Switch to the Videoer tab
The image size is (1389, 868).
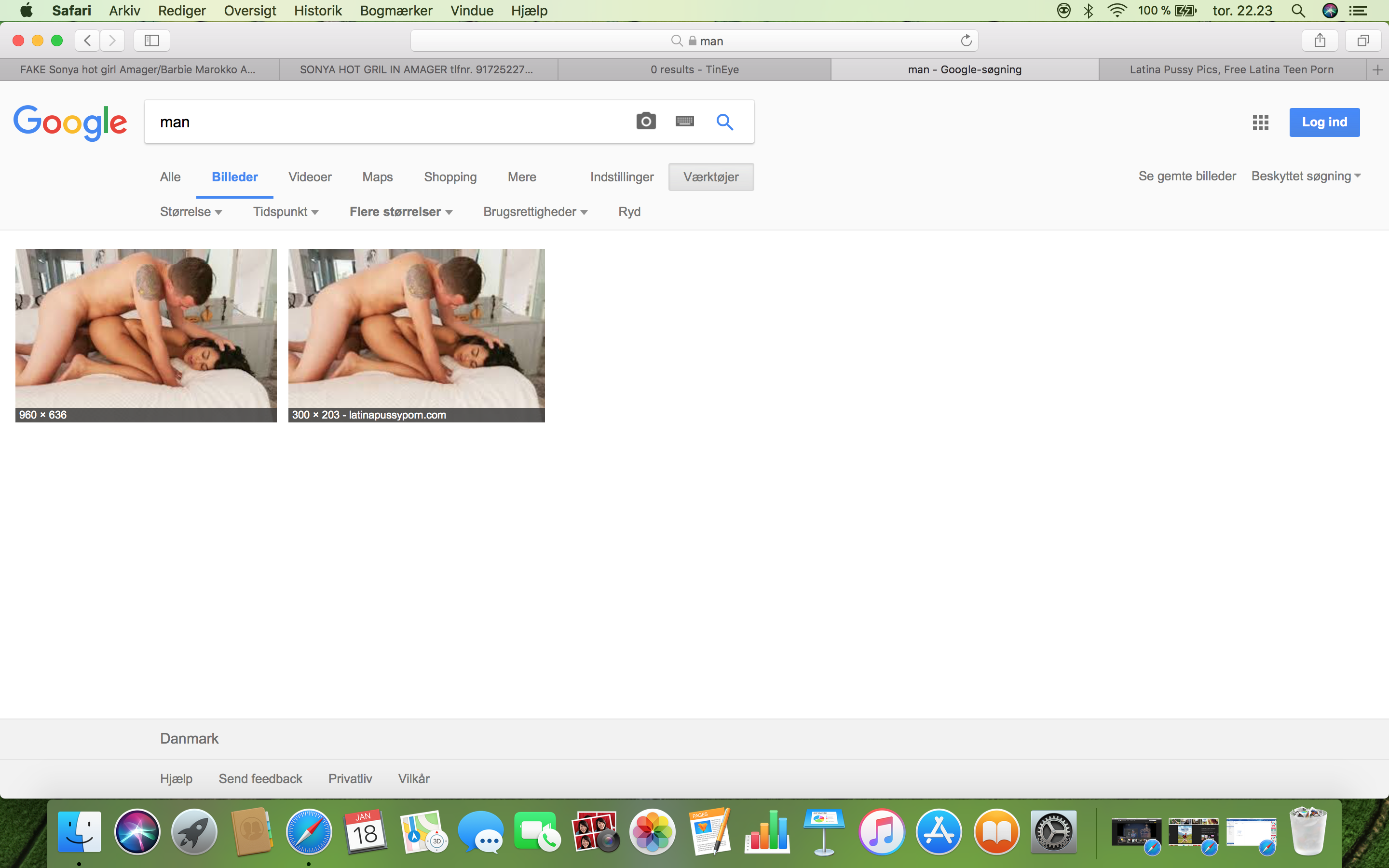[x=310, y=177]
